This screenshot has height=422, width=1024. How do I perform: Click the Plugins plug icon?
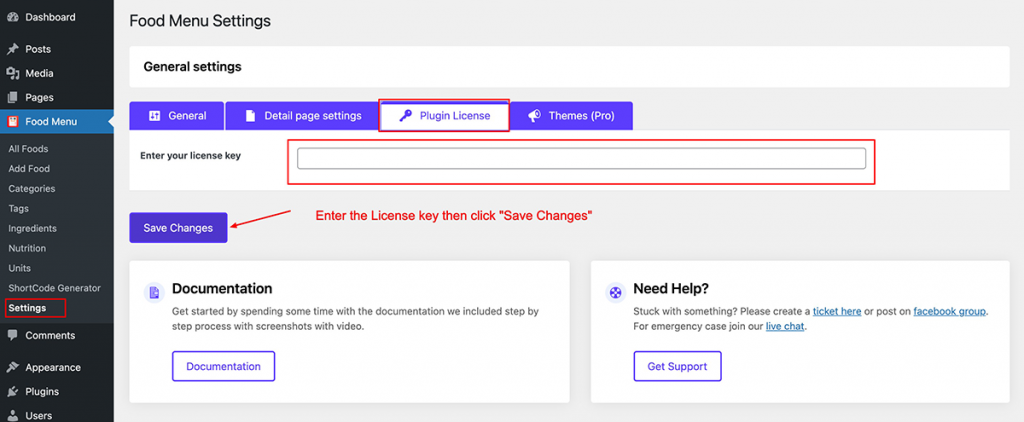coord(12,391)
